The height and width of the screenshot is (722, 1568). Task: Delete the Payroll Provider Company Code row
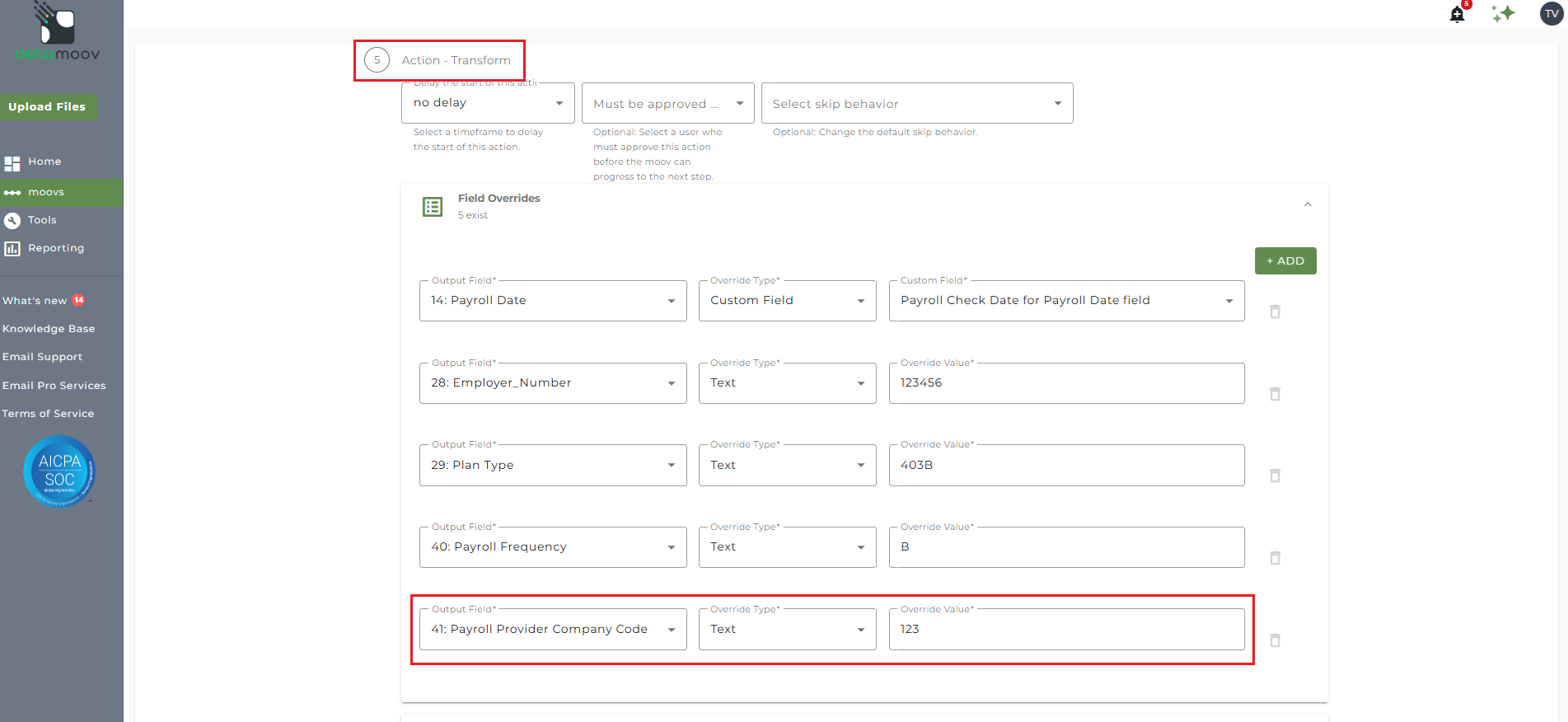(x=1275, y=640)
